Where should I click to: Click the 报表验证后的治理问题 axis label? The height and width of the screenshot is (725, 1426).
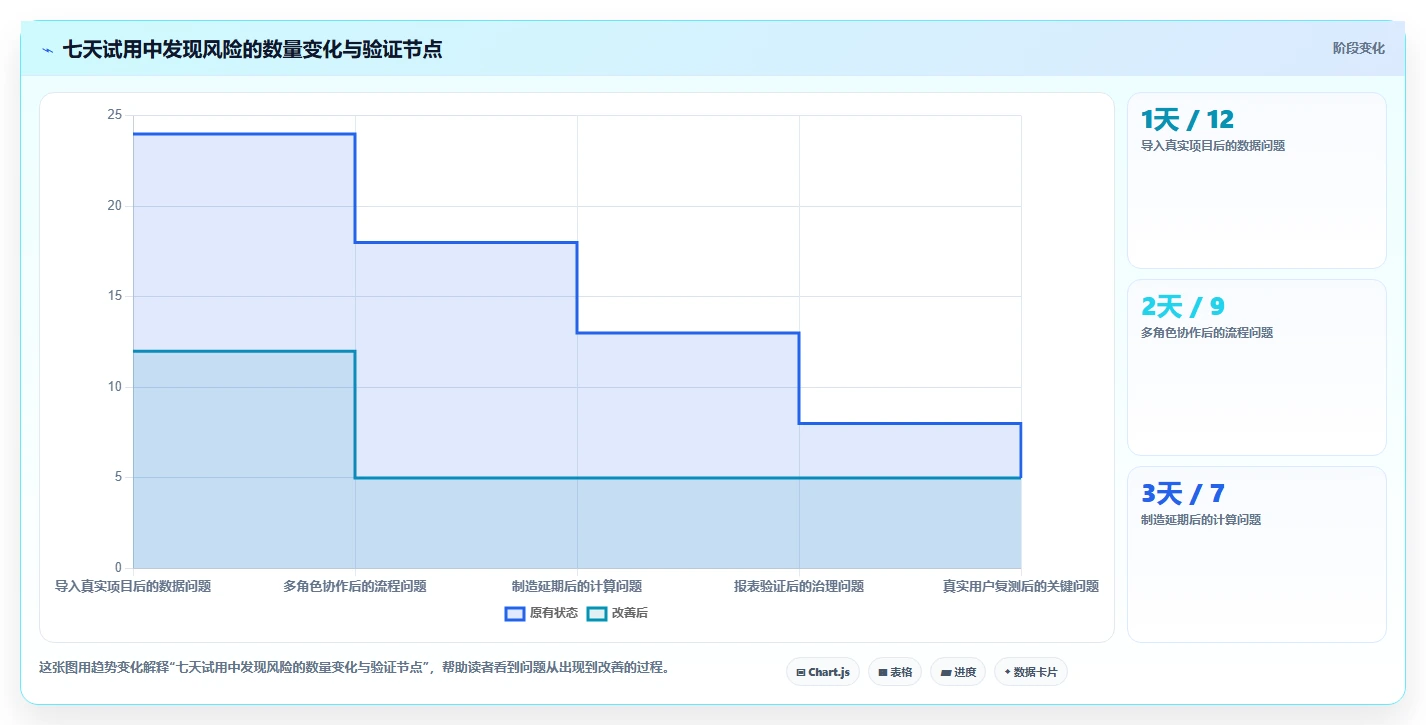tap(799, 586)
